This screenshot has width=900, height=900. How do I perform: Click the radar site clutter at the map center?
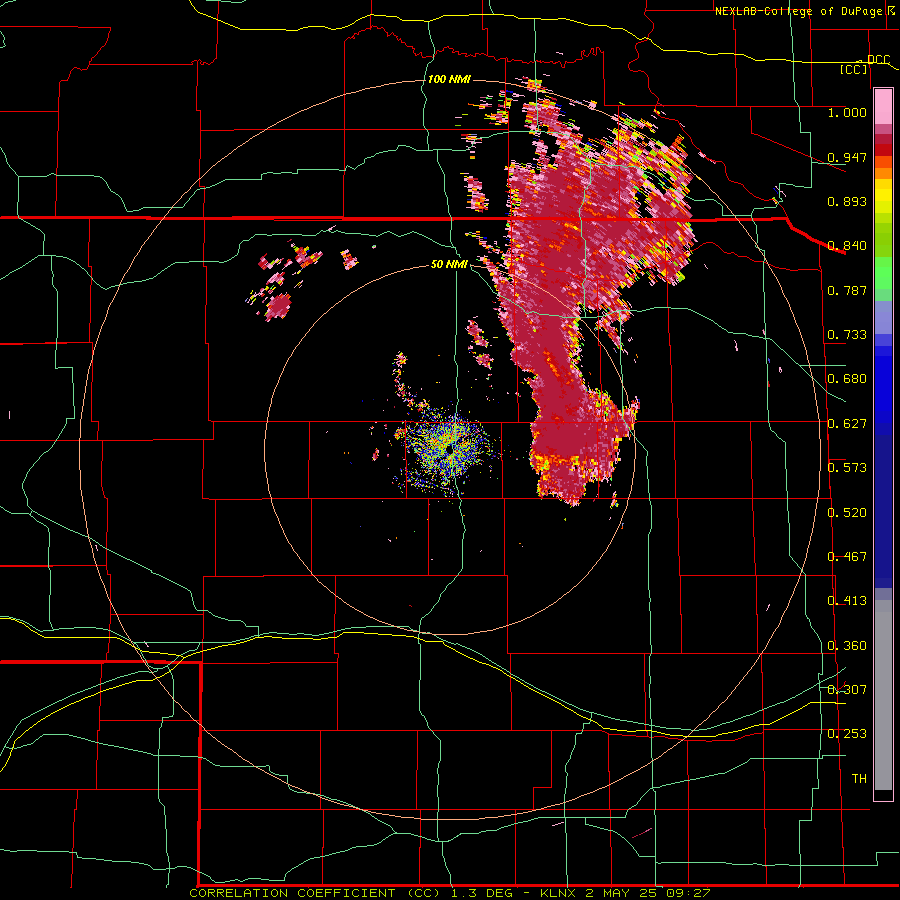coord(448,448)
